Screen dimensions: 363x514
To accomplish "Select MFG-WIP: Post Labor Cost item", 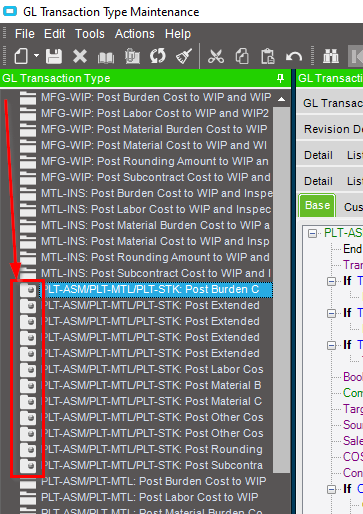I will (155, 113).
